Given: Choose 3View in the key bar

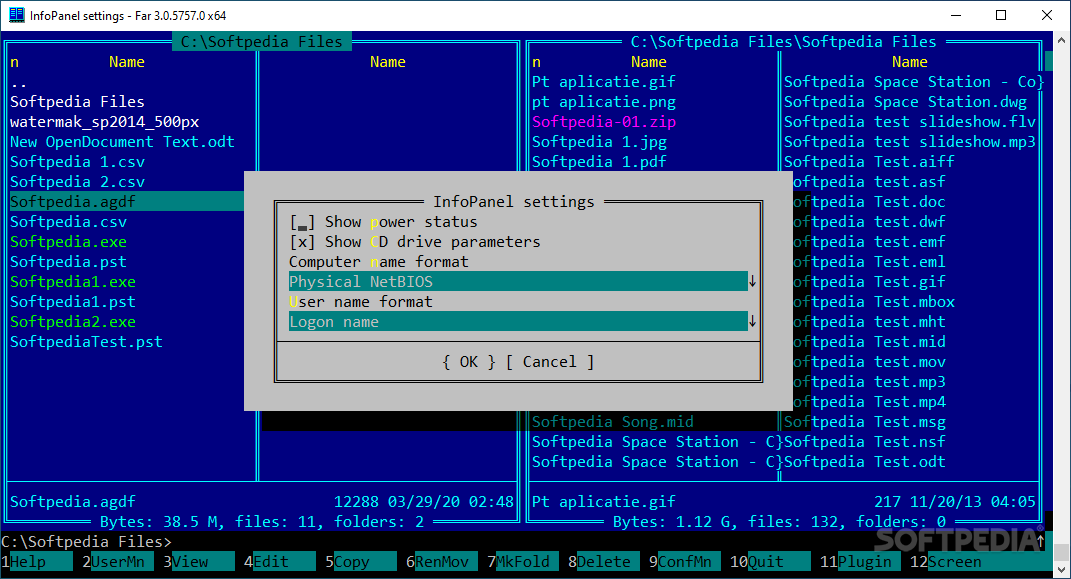Looking at the screenshot, I should 198,562.
